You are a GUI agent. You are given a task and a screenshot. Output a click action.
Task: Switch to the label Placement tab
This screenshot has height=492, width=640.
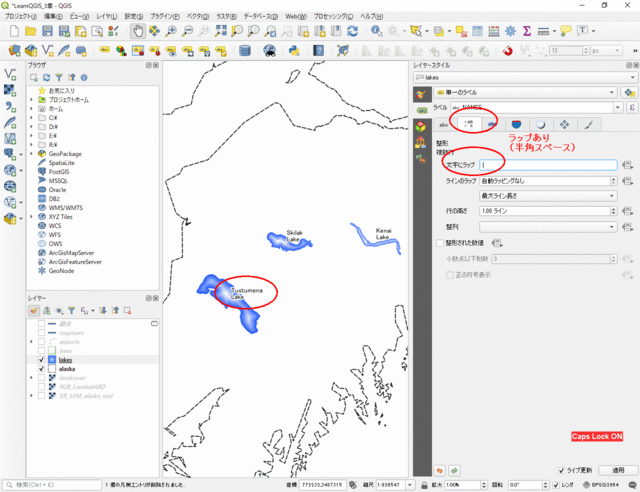564,125
